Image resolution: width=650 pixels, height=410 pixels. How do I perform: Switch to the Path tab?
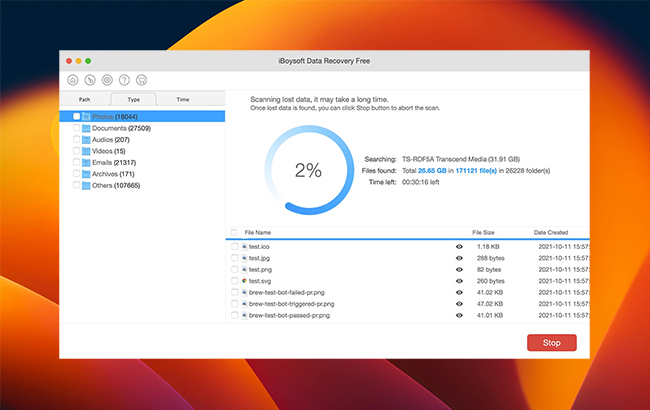(85, 99)
